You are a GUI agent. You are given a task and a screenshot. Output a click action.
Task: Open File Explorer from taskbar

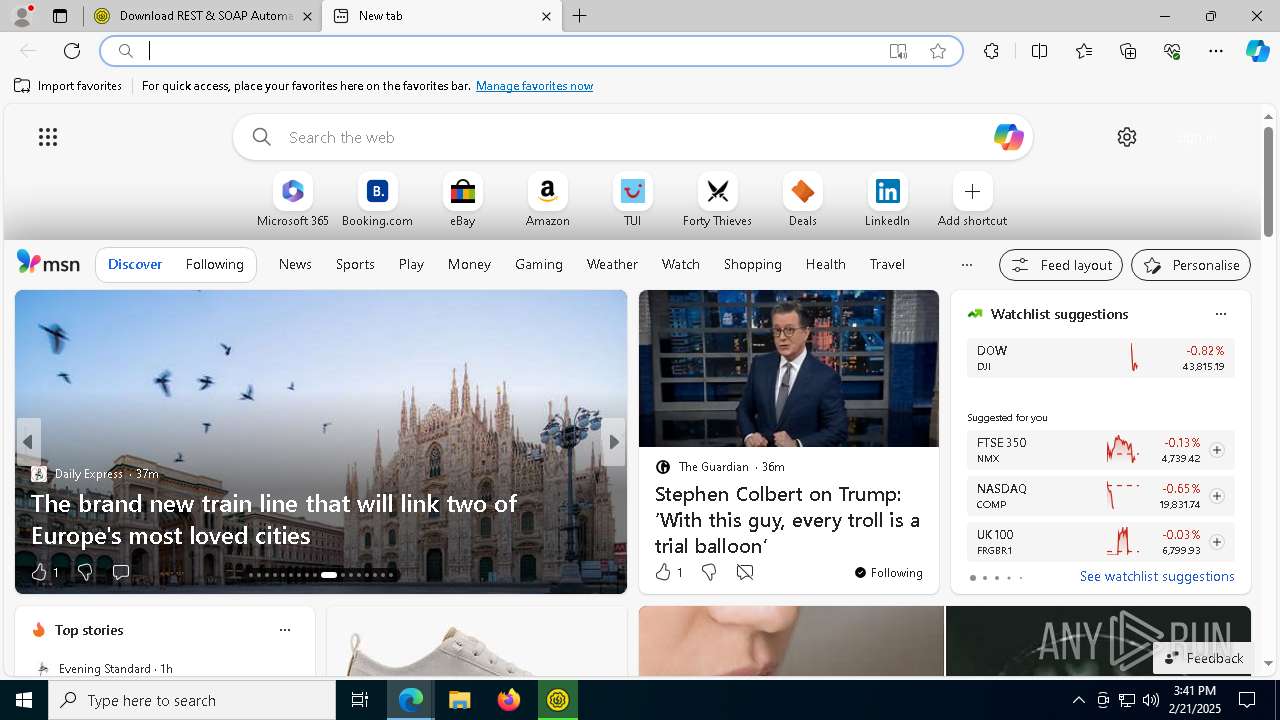point(459,700)
